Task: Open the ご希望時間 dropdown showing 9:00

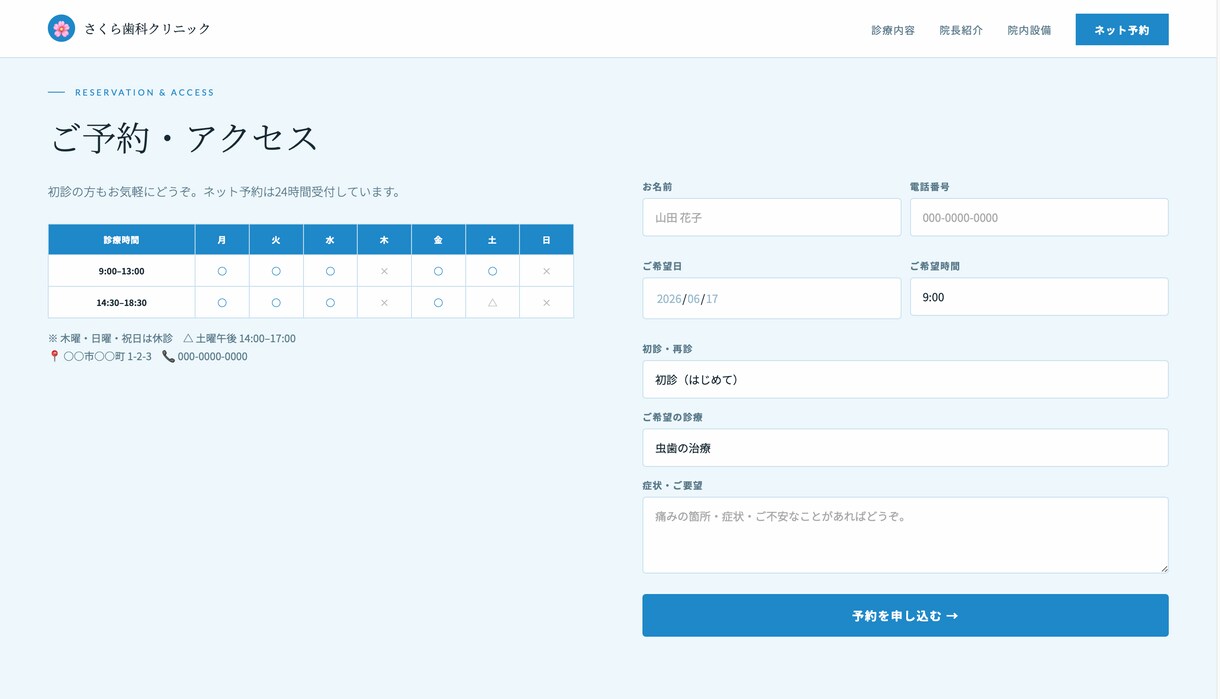Action: (1039, 297)
